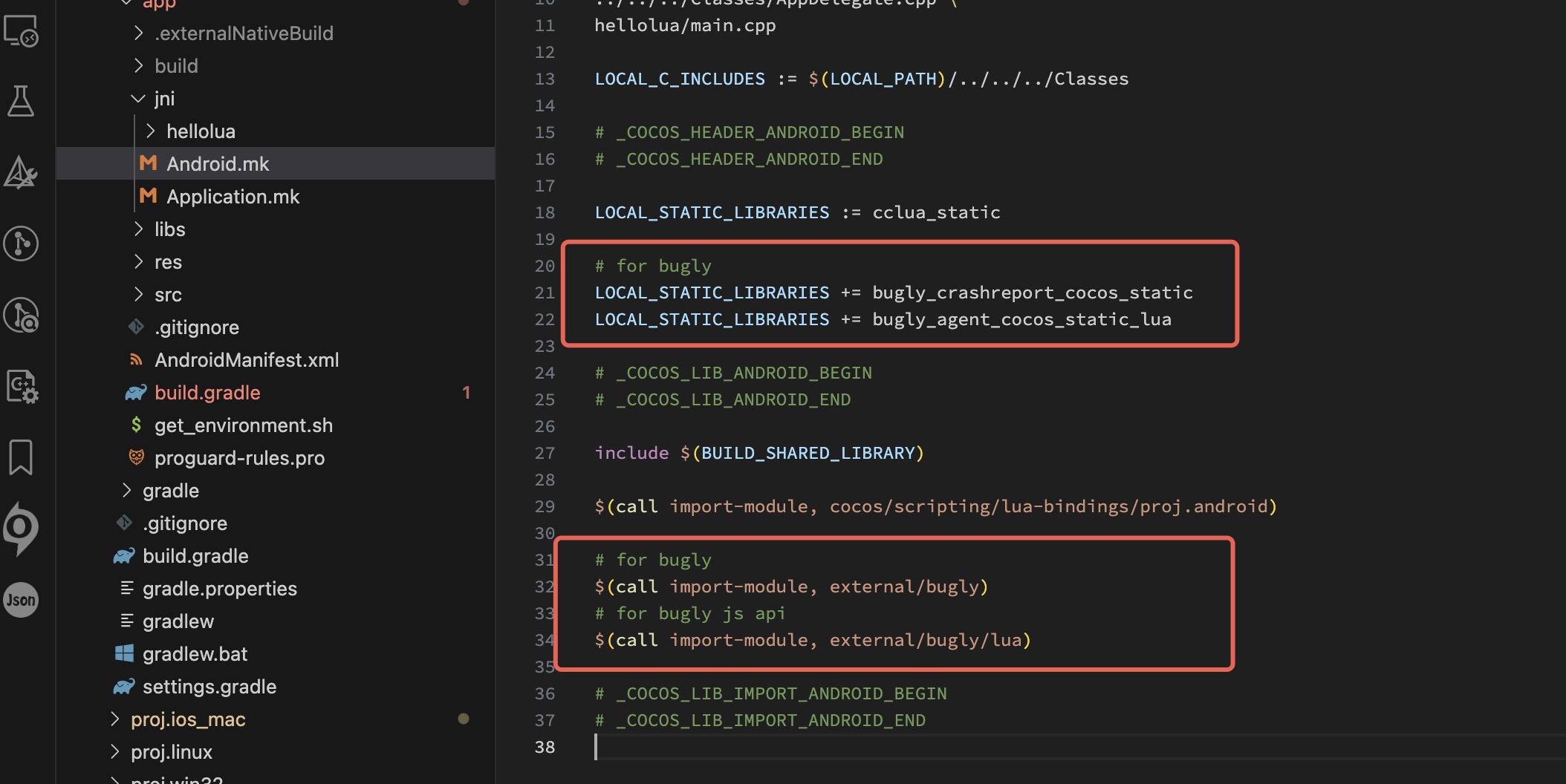Viewport: 1566px width, 784px height.
Task: Open the Bookmarks view
Action: 21,457
